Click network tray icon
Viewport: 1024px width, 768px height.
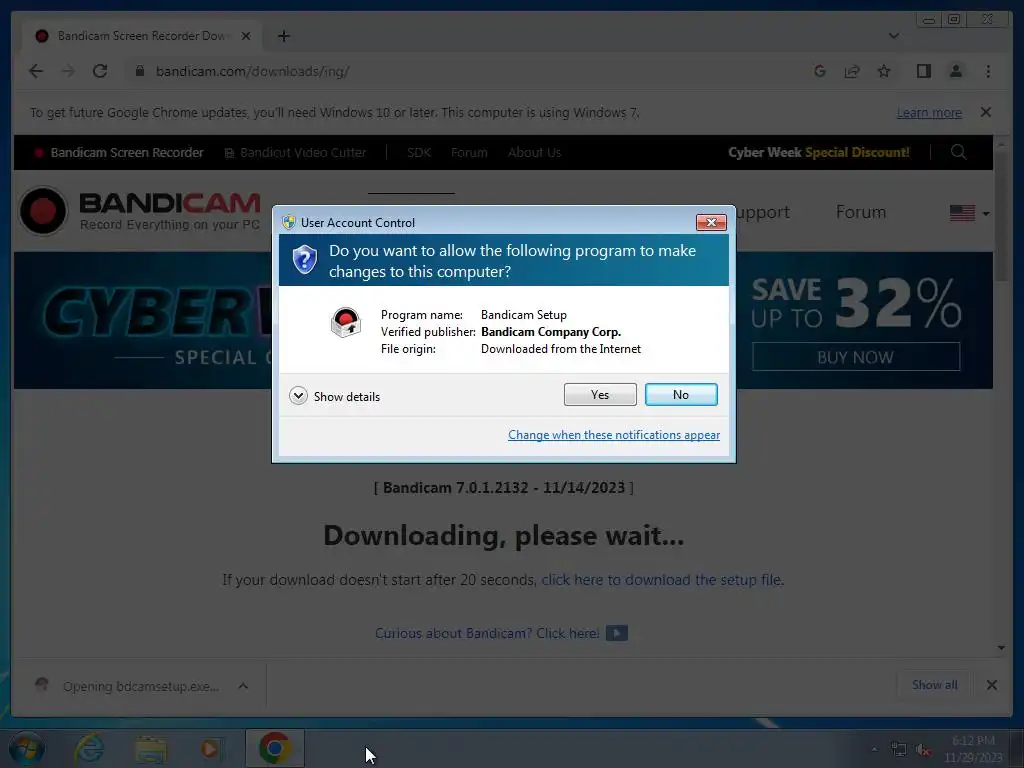899,750
